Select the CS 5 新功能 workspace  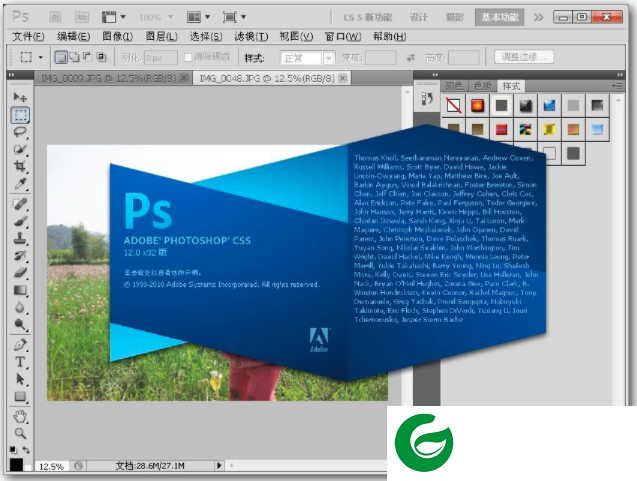click(368, 17)
